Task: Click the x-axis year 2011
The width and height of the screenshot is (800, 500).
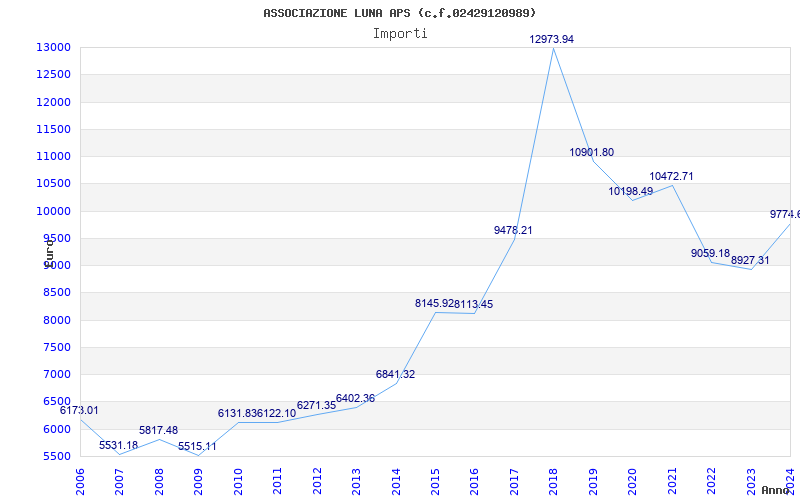Action: point(278,482)
